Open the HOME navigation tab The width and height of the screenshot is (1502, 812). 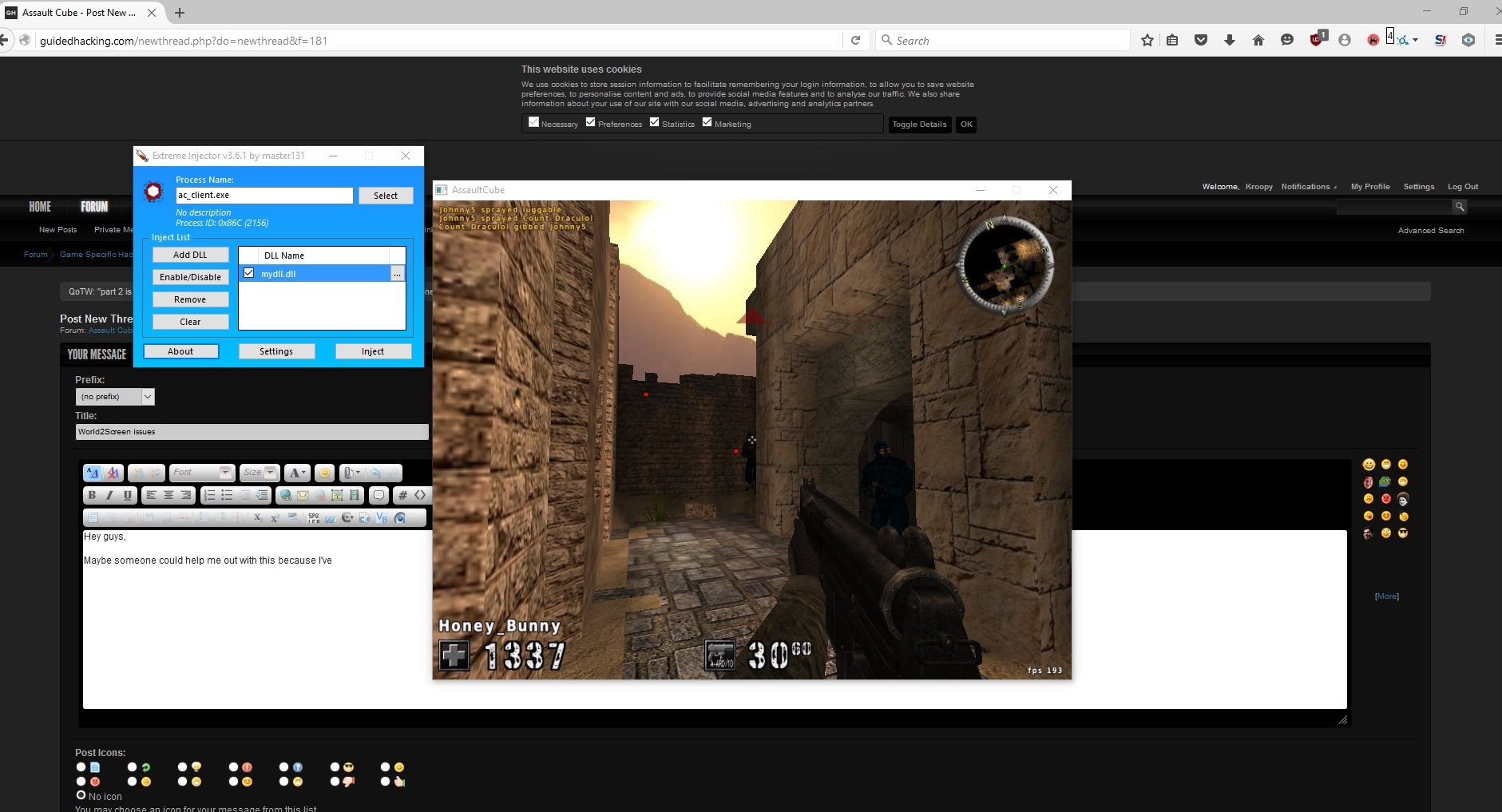(40, 207)
